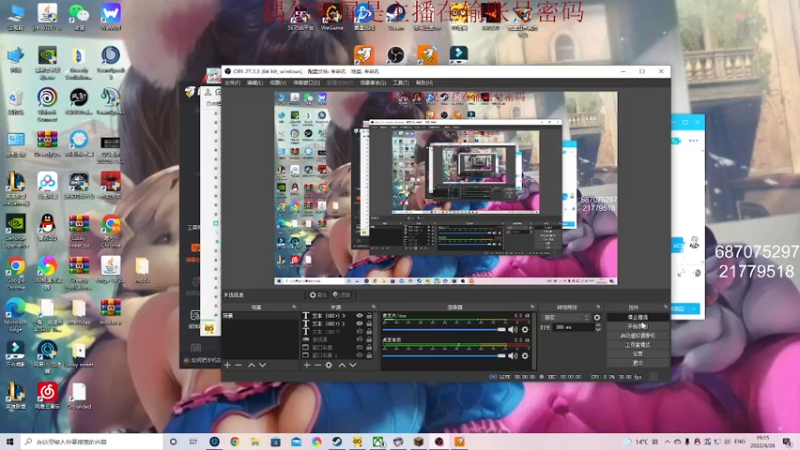
Task: Open source filters button above the sources panel
Action: [342, 295]
